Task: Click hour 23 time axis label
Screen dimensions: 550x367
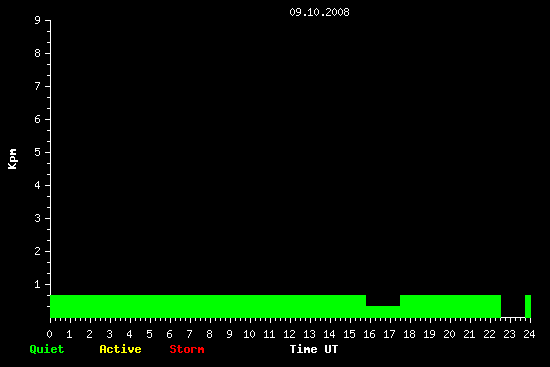Action: click(x=509, y=334)
